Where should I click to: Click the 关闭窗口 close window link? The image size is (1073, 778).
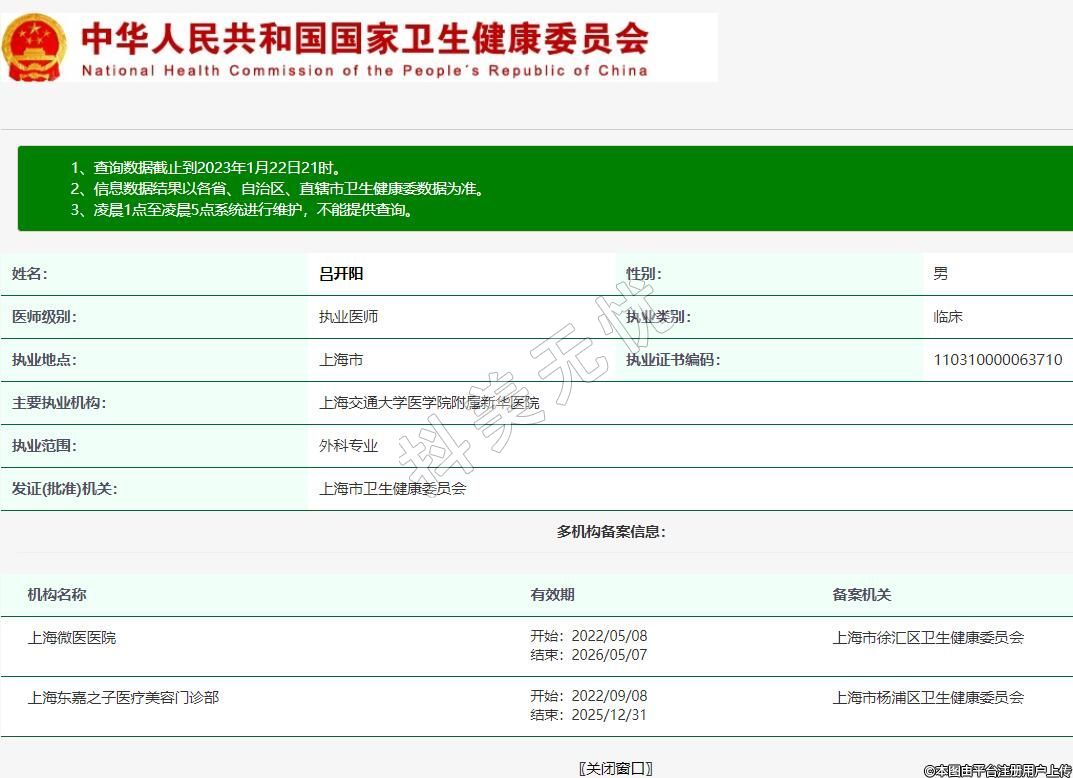(616, 768)
